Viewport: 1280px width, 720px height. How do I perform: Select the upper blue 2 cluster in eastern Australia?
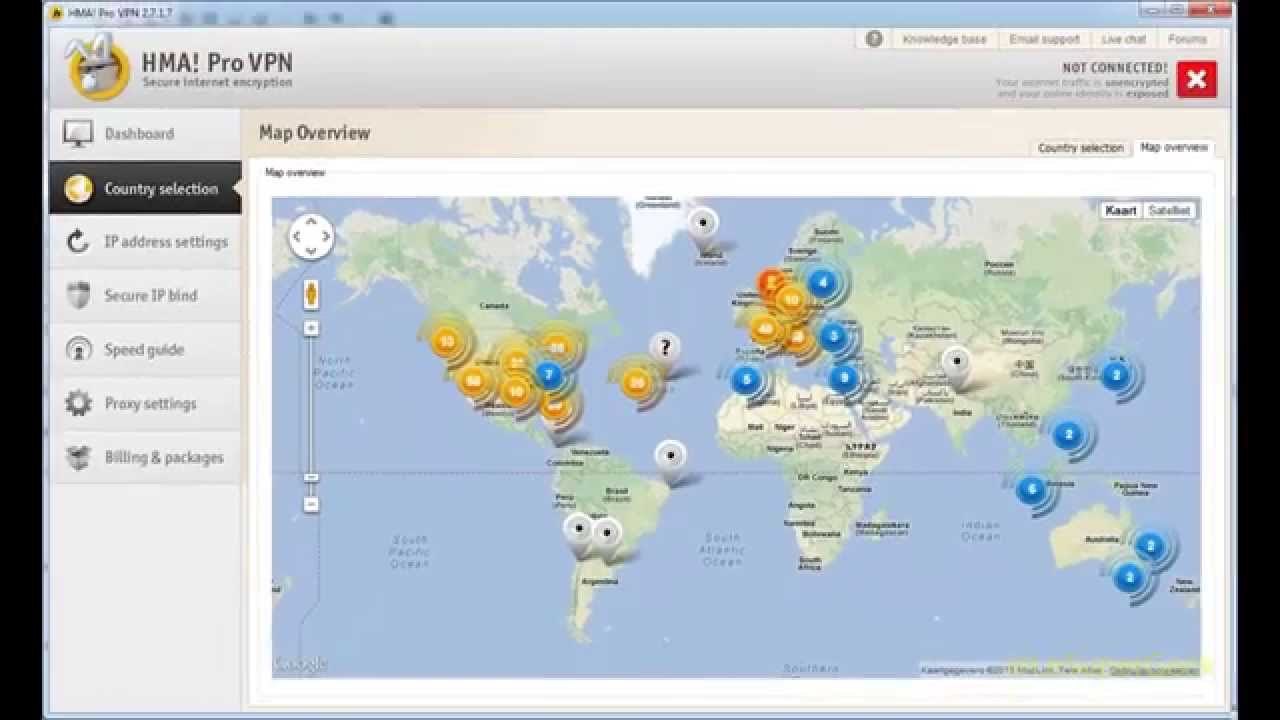[x=1150, y=546]
